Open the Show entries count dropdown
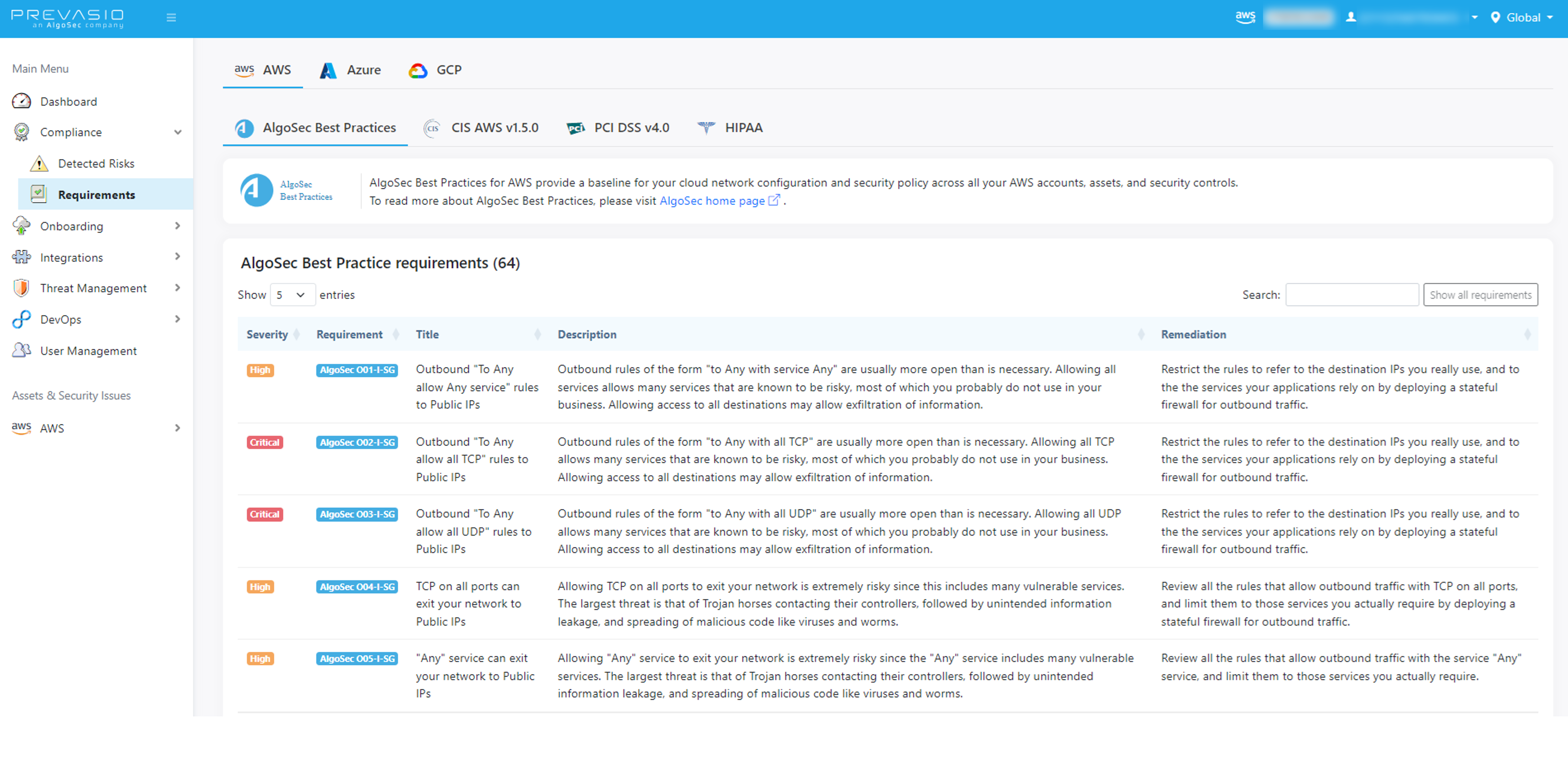 292,295
